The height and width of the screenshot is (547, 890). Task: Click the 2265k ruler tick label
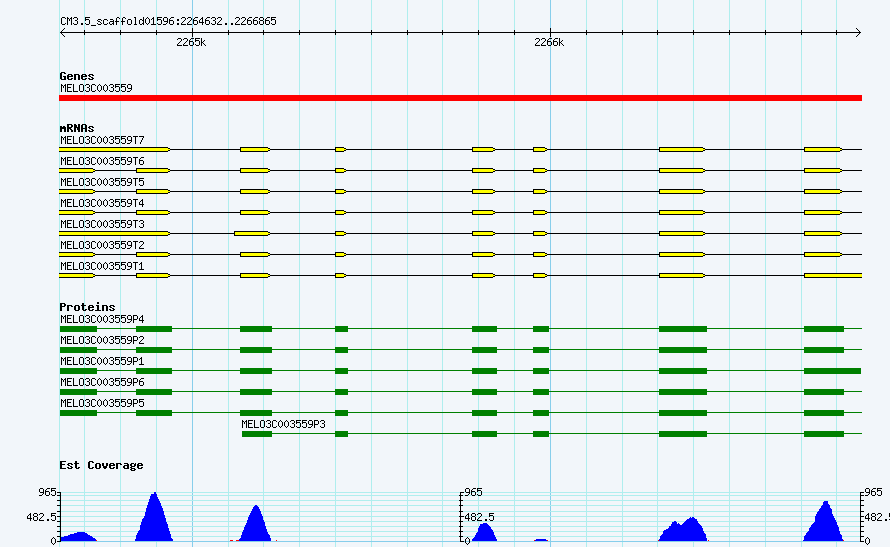click(x=191, y=43)
